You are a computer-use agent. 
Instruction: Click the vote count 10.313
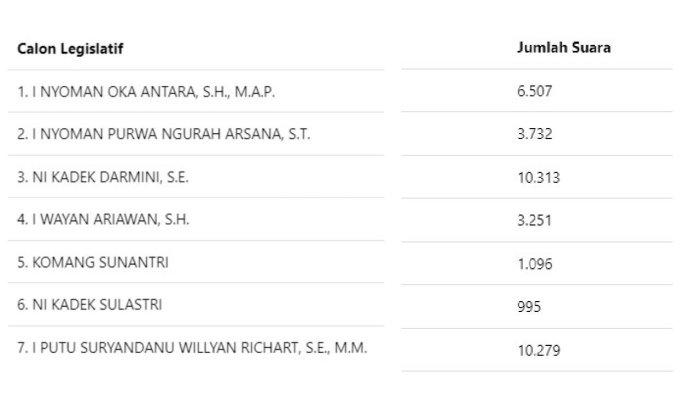(x=538, y=178)
